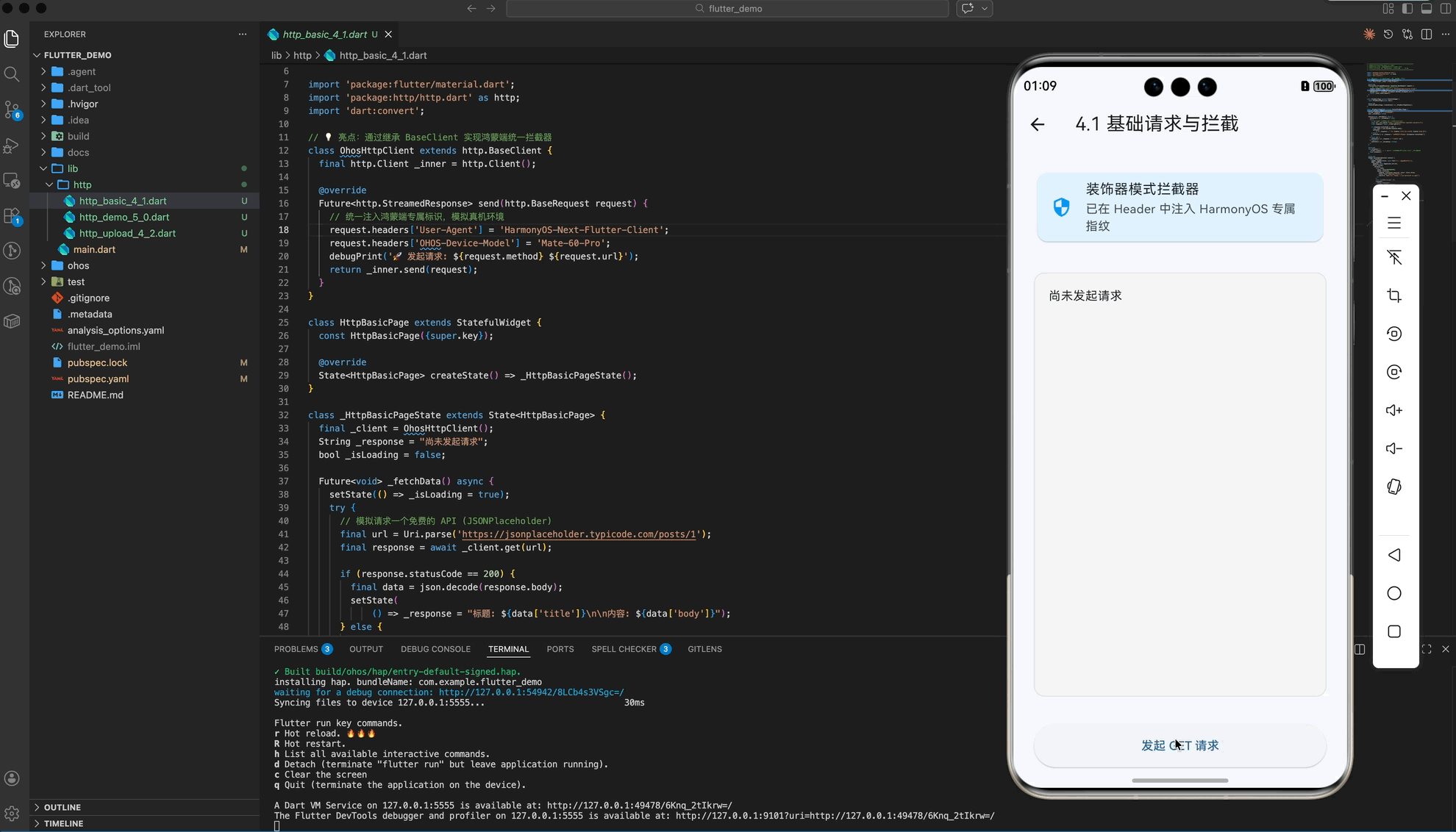This screenshot has width=1456, height=832.
Task: Toggle the primary side bar layout icon
Action: pyautogui.click(x=1407, y=9)
